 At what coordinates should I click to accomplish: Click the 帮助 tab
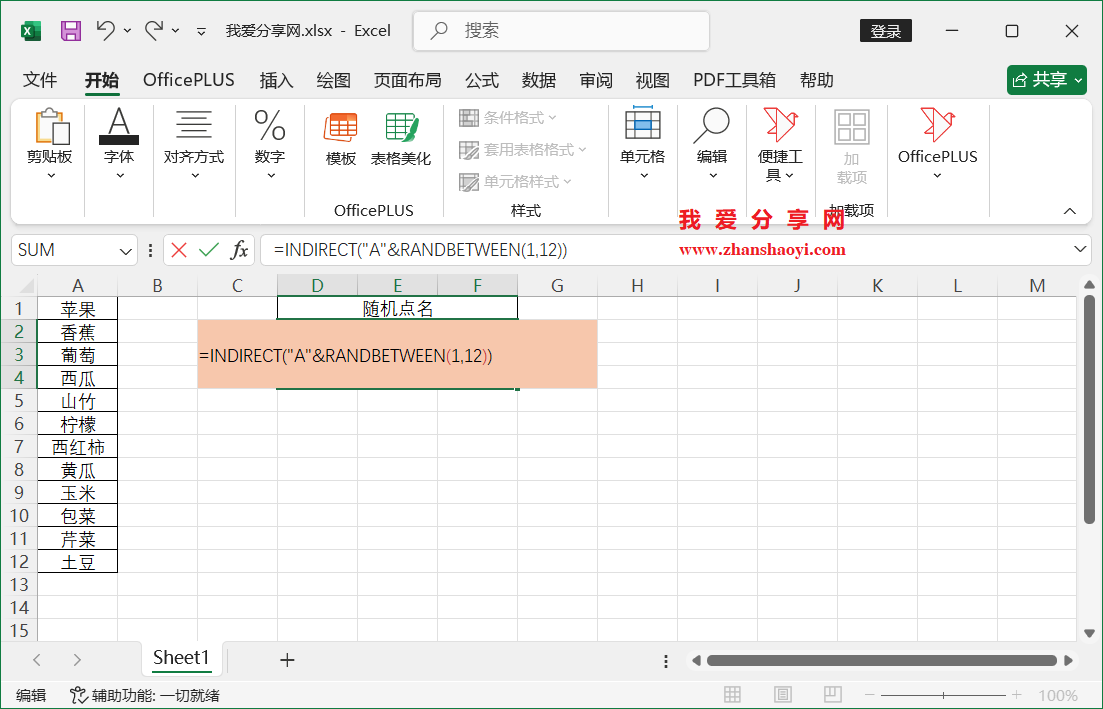click(817, 80)
